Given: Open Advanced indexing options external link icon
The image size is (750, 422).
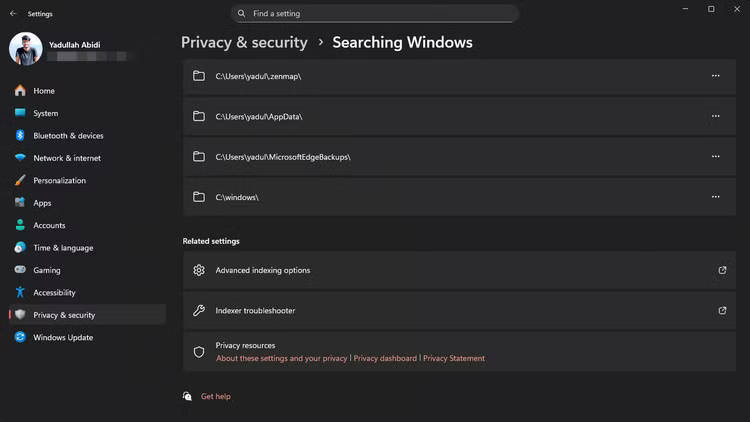Looking at the screenshot, I should click(722, 270).
